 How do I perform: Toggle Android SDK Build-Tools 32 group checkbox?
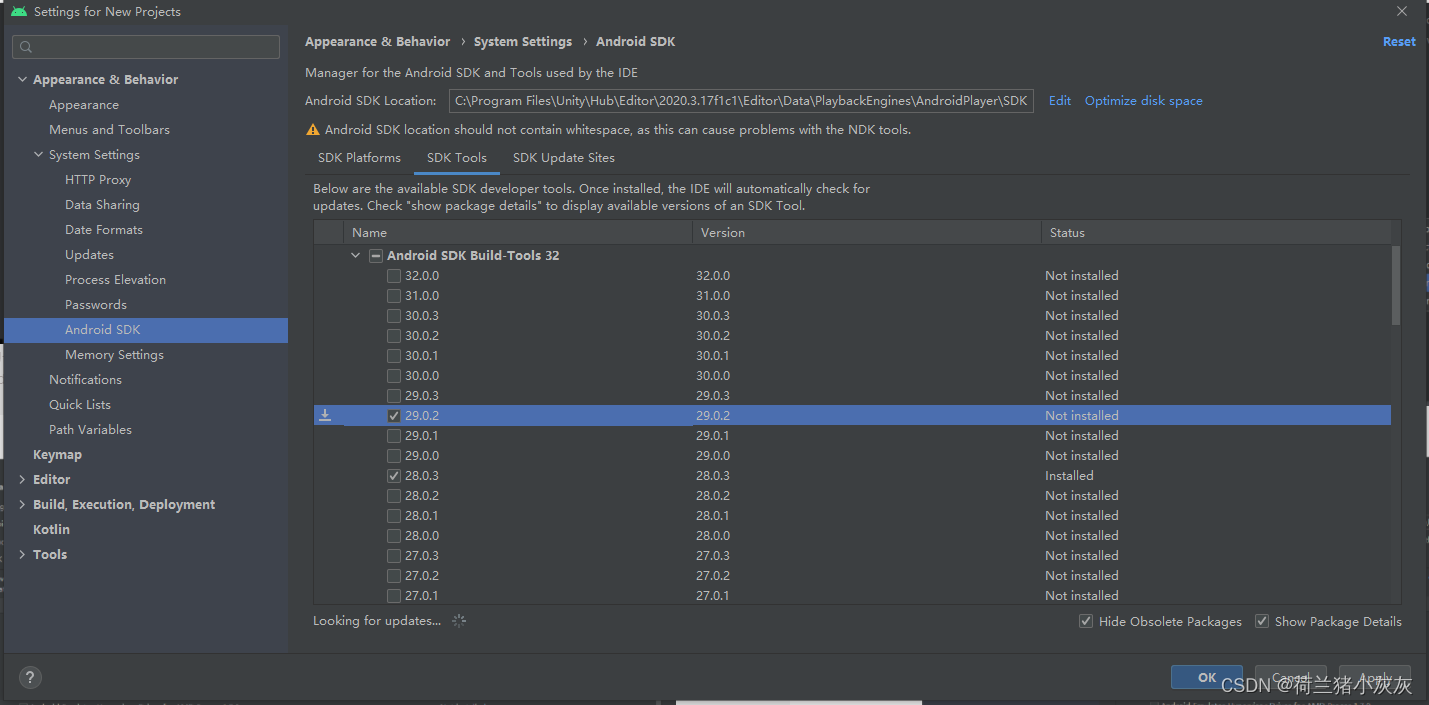376,256
